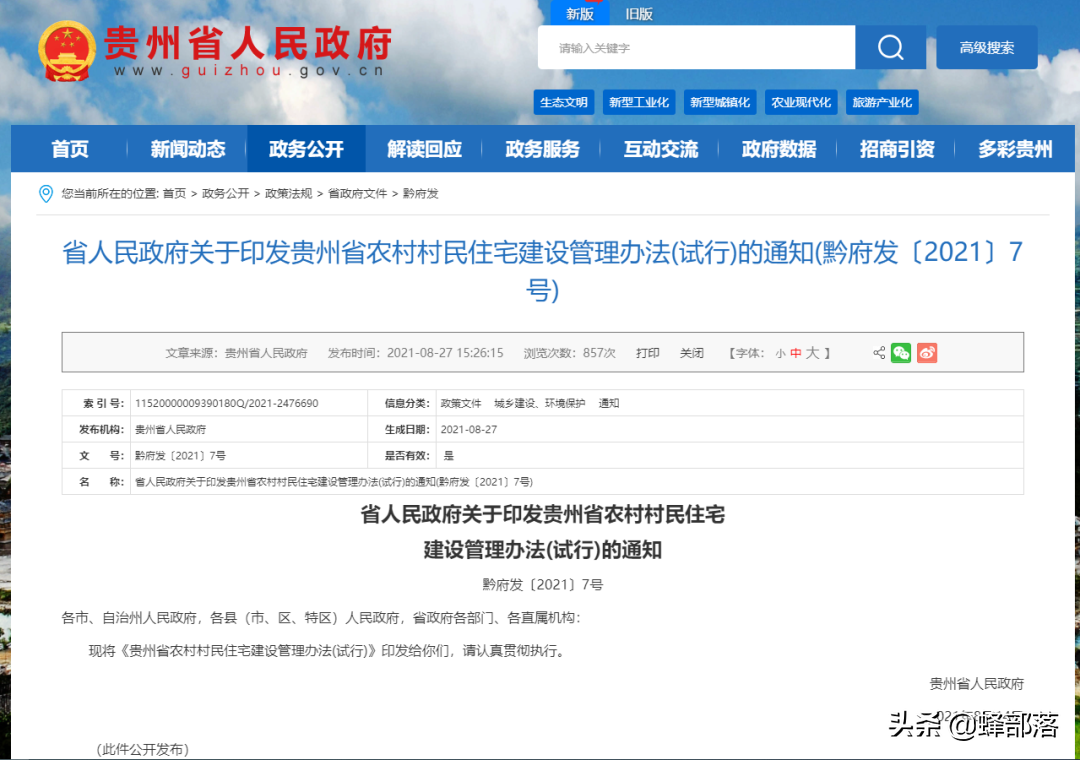
Task: Click the 农业现代化 topic button
Action: click(800, 101)
